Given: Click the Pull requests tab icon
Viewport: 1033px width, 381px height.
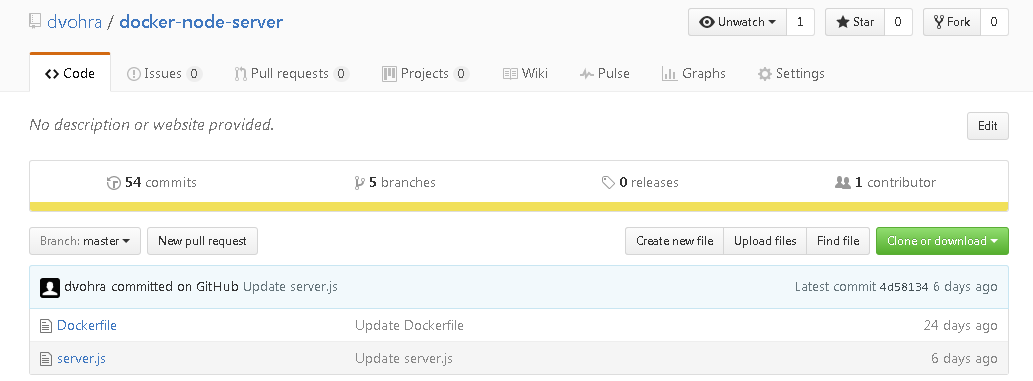Looking at the screenshot, I should (240, 74).
